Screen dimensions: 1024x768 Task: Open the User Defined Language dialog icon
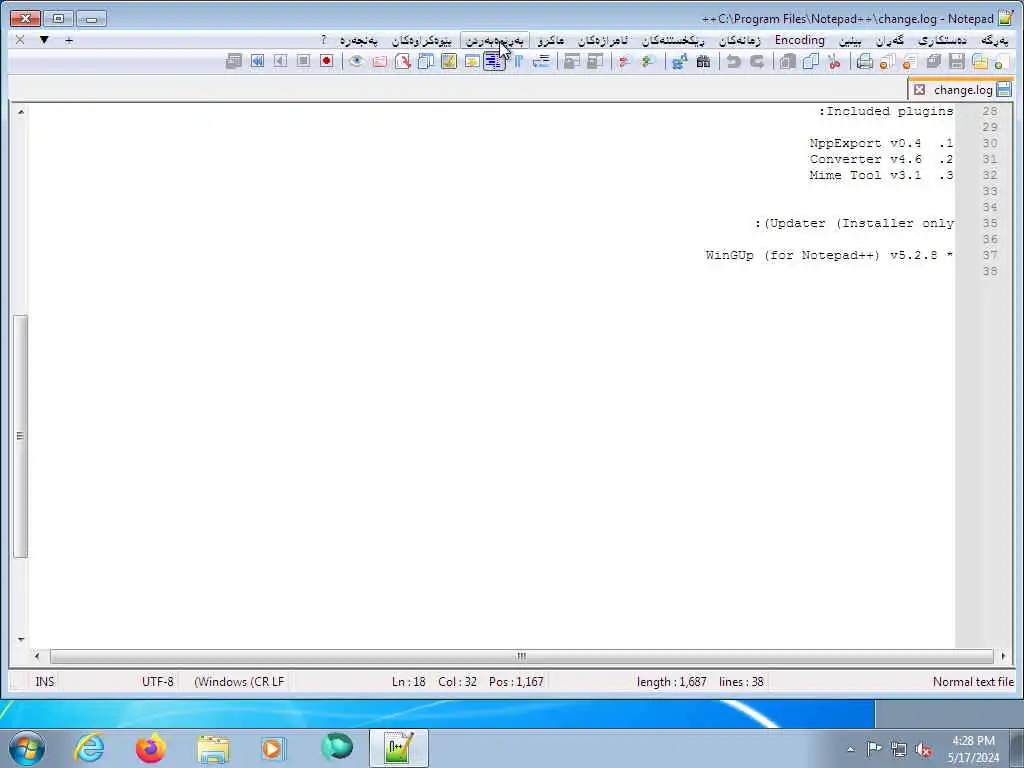click(x=472, y=62)
